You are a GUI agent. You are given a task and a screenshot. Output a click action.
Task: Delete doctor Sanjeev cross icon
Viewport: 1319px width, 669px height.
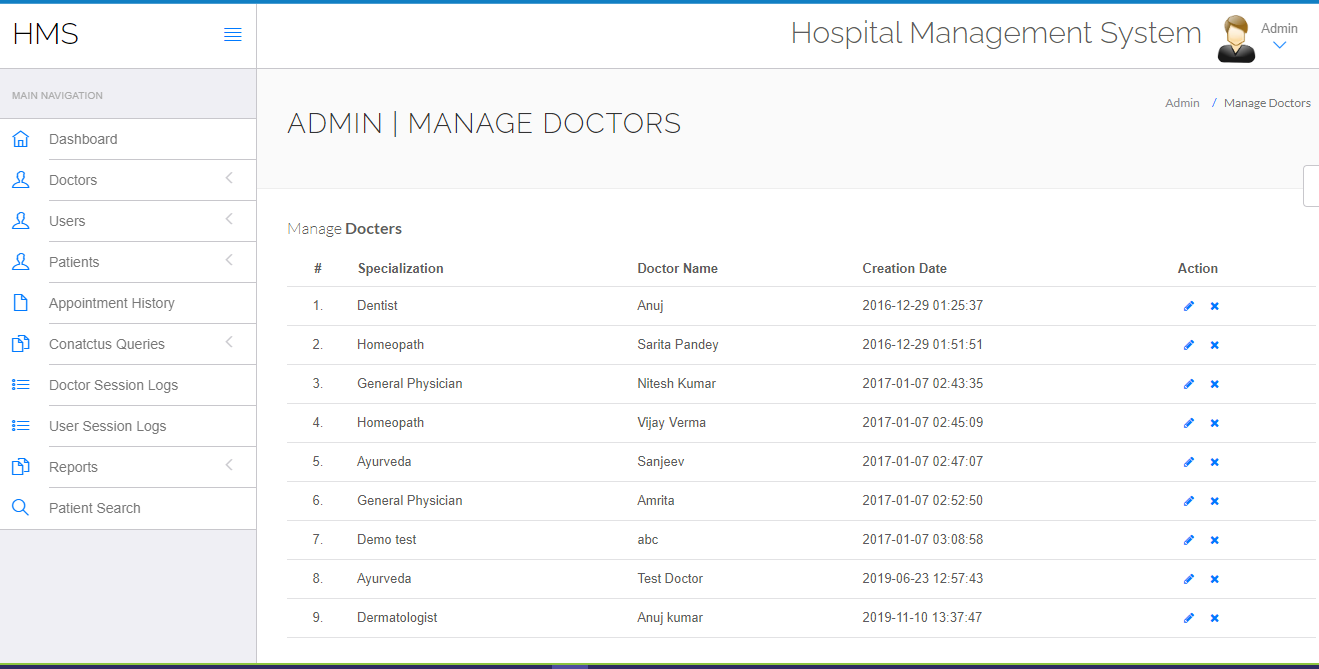(x=1214, y=462)
